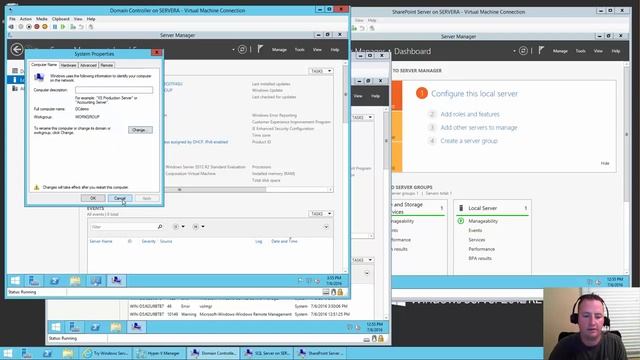Click refresh icon in SharePoint Server Manager header
Screen dimensions: 640x360
523,51
